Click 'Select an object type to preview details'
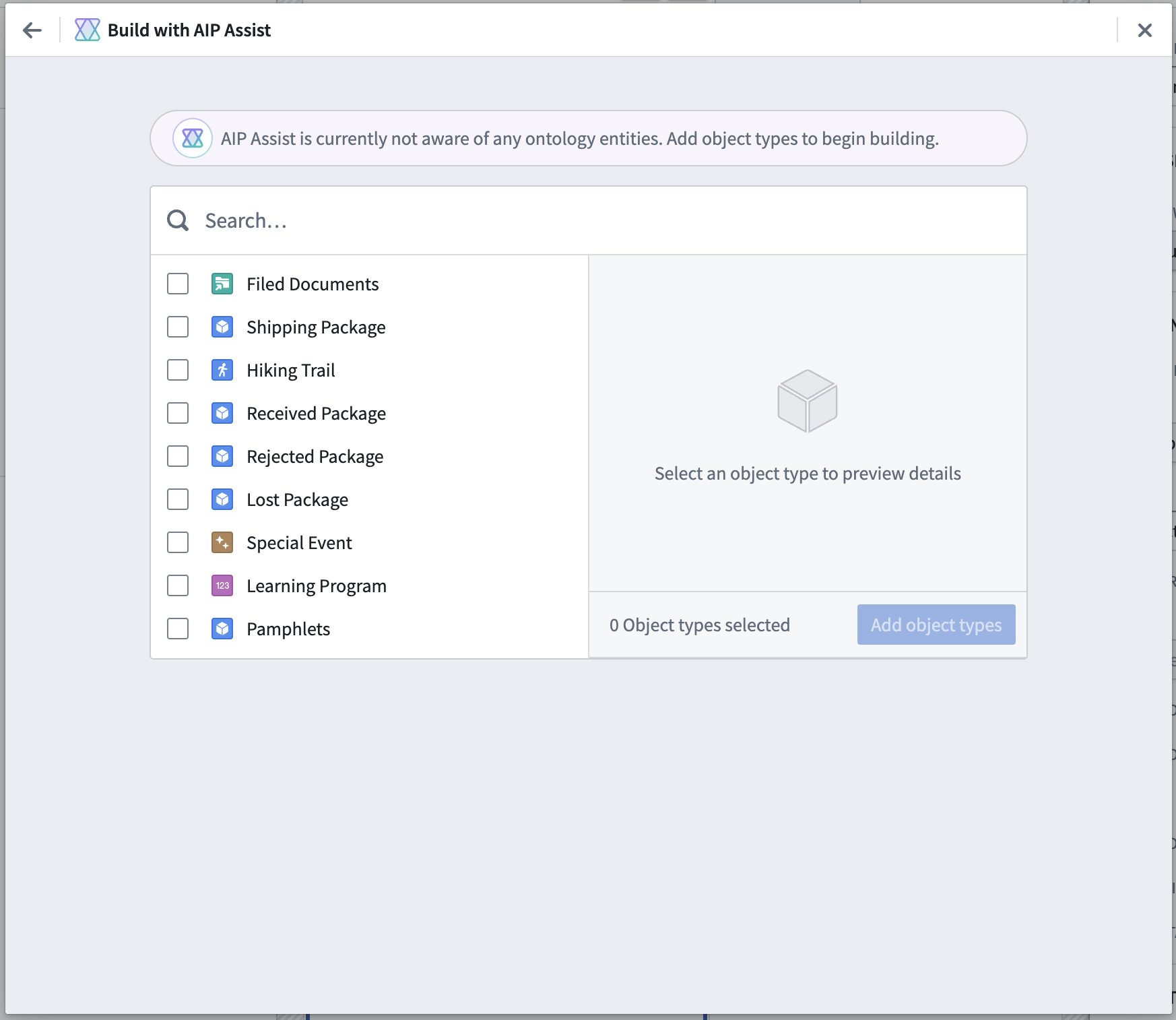 (808, 474)
